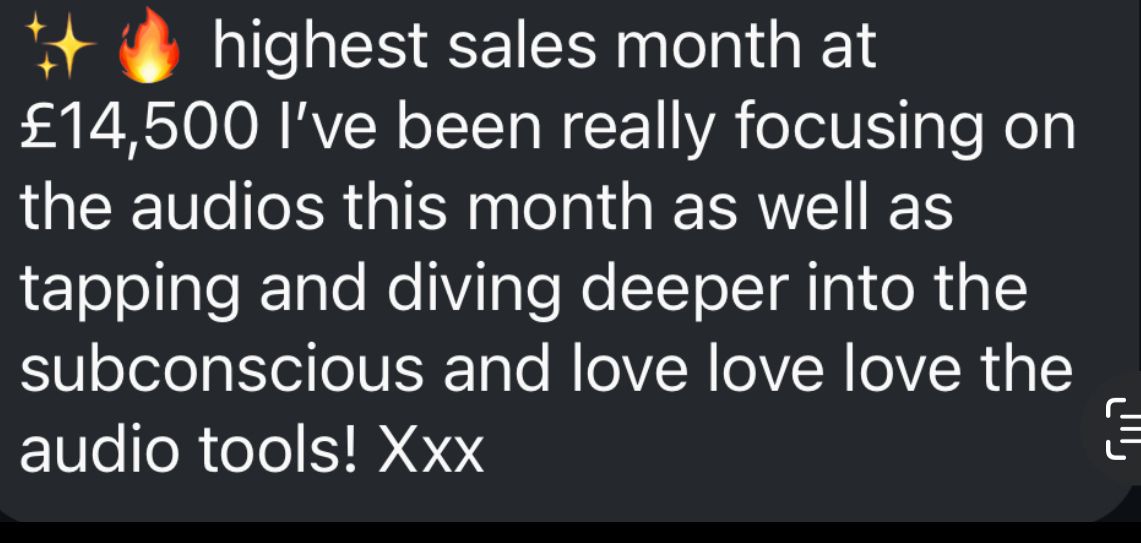Click the black strip below the message bubble
This screenshot has width=1141, height=543.
570,533
